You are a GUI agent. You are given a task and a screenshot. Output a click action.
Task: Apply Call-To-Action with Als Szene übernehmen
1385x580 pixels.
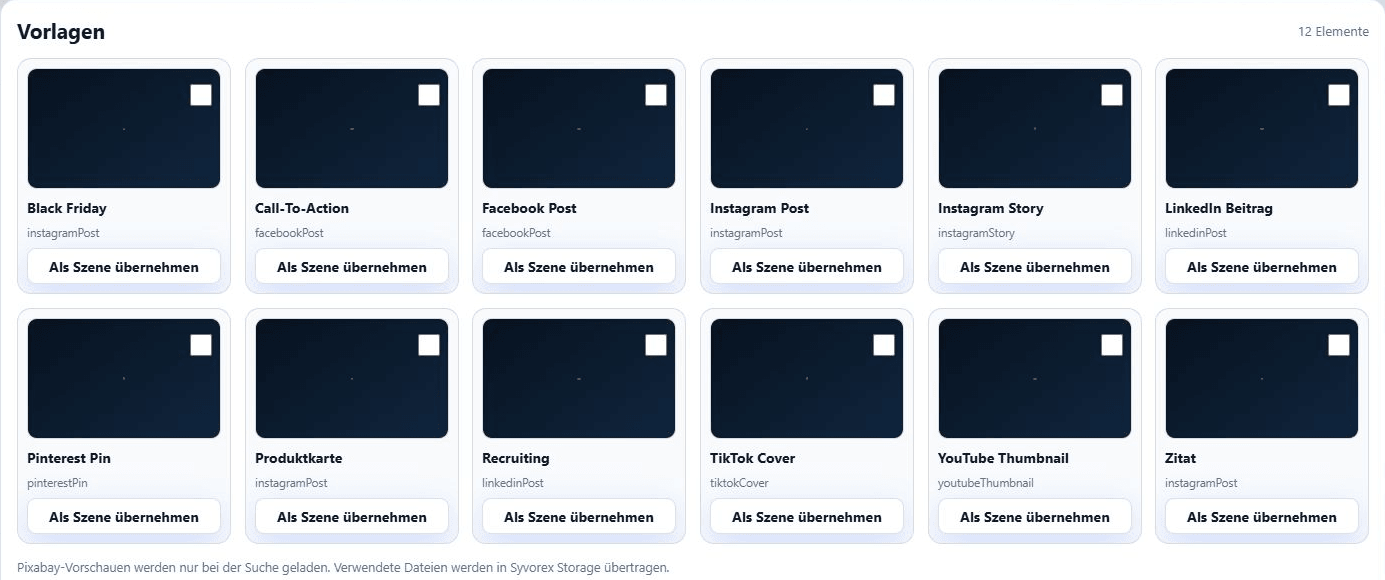point(352,267)
